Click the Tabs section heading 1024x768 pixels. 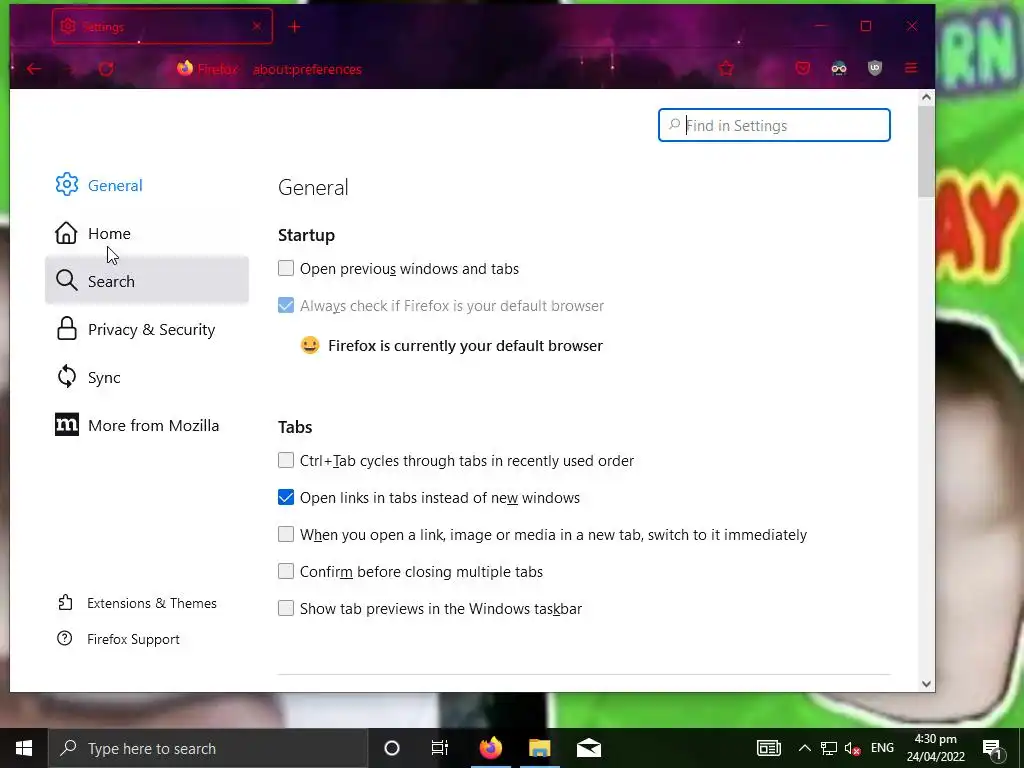pyautogui.click(x=295, y=427)
